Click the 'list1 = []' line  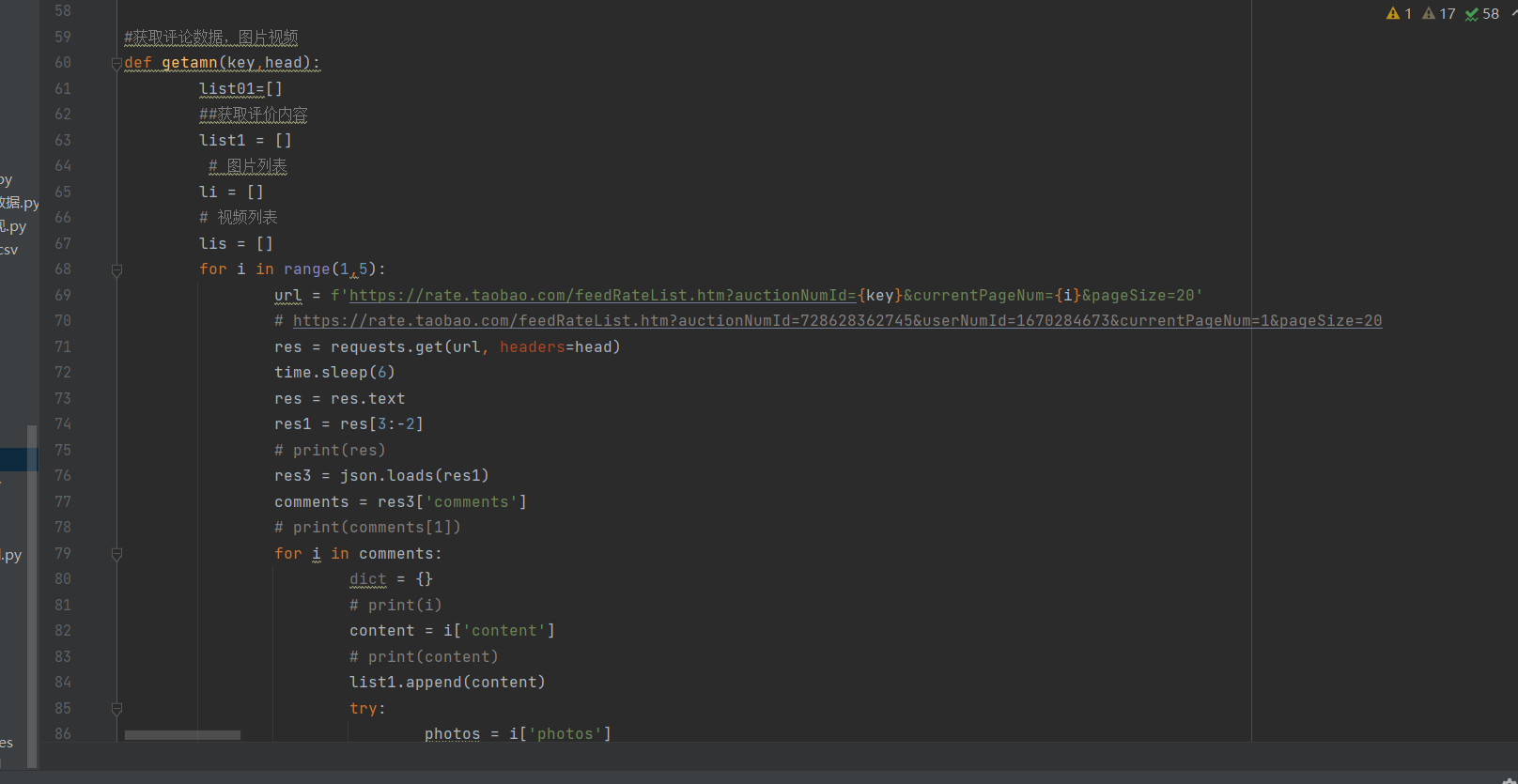point(245,141)
